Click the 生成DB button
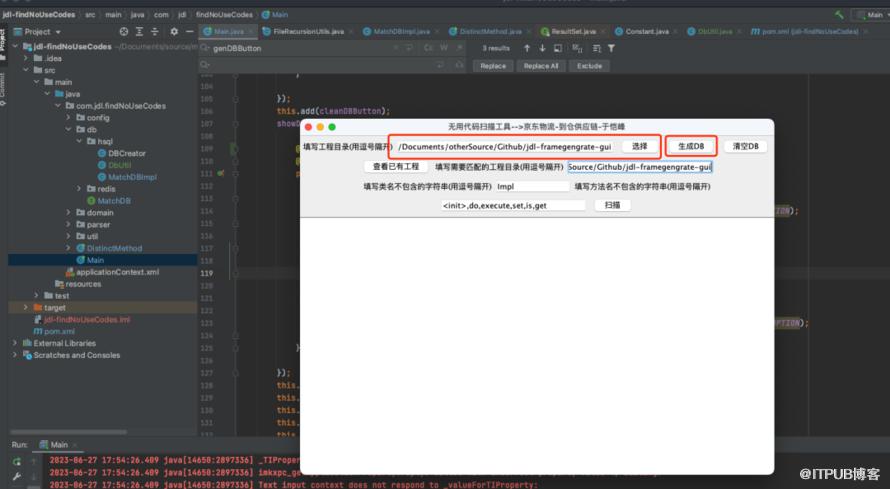Screen dimensions: 890x489 (x=691, y=146)
